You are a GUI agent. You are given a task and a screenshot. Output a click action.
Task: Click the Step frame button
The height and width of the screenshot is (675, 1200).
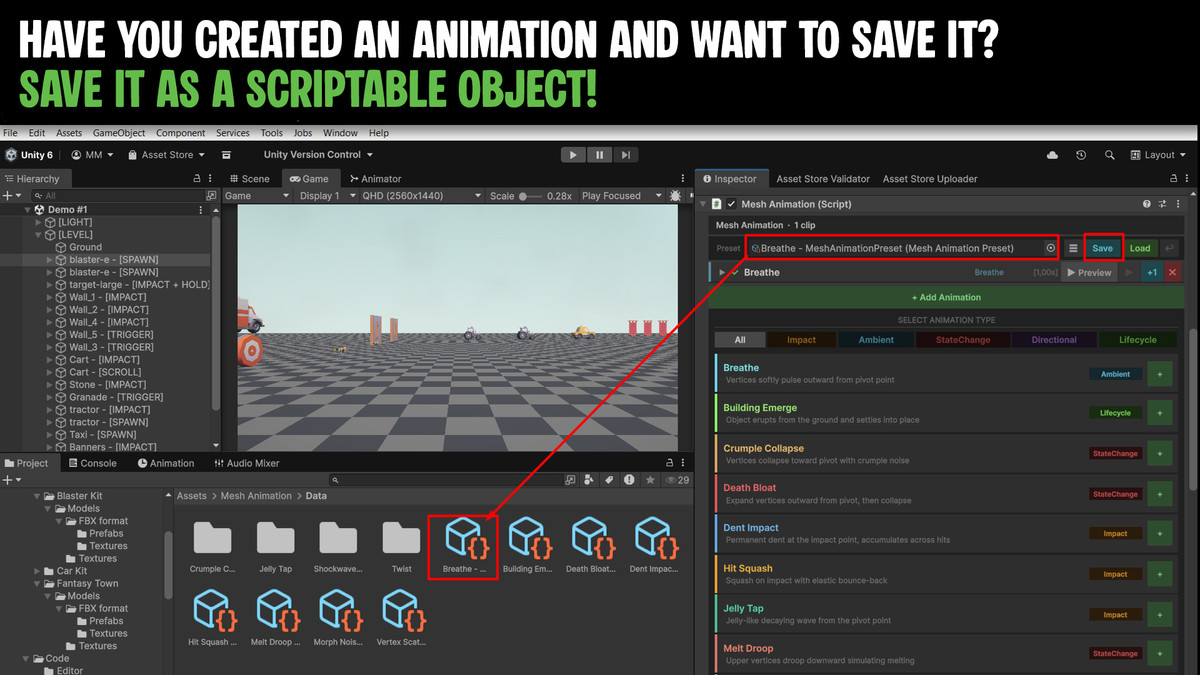(x=625, y=155)
